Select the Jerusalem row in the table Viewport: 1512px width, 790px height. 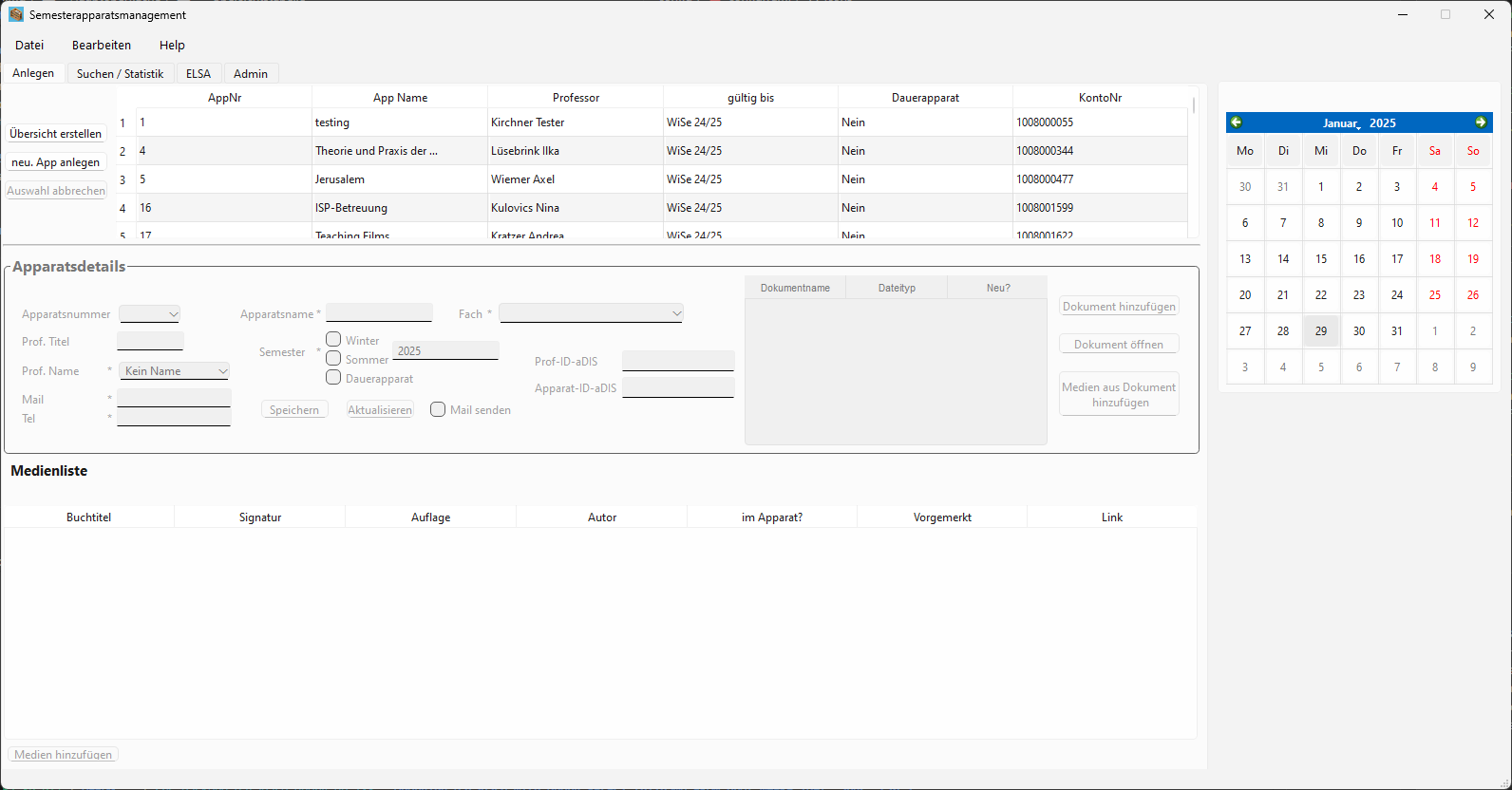(340, 179)
